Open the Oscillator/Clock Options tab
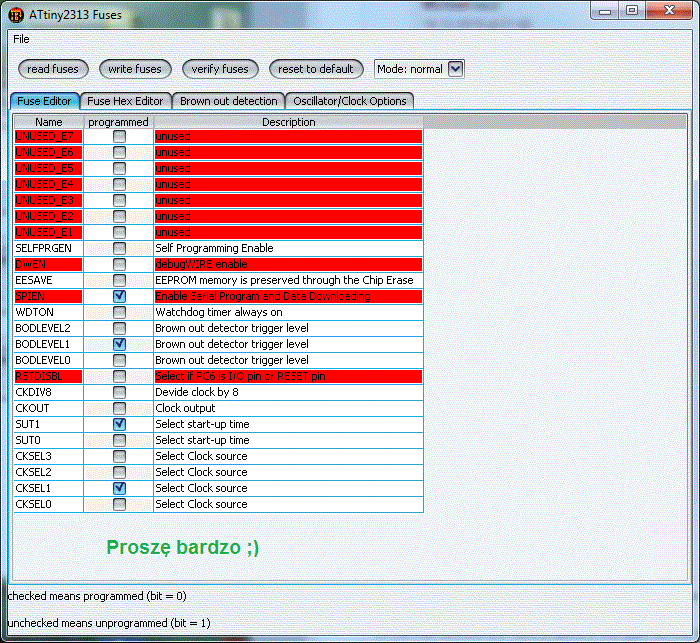 click(x=350, y=101)
